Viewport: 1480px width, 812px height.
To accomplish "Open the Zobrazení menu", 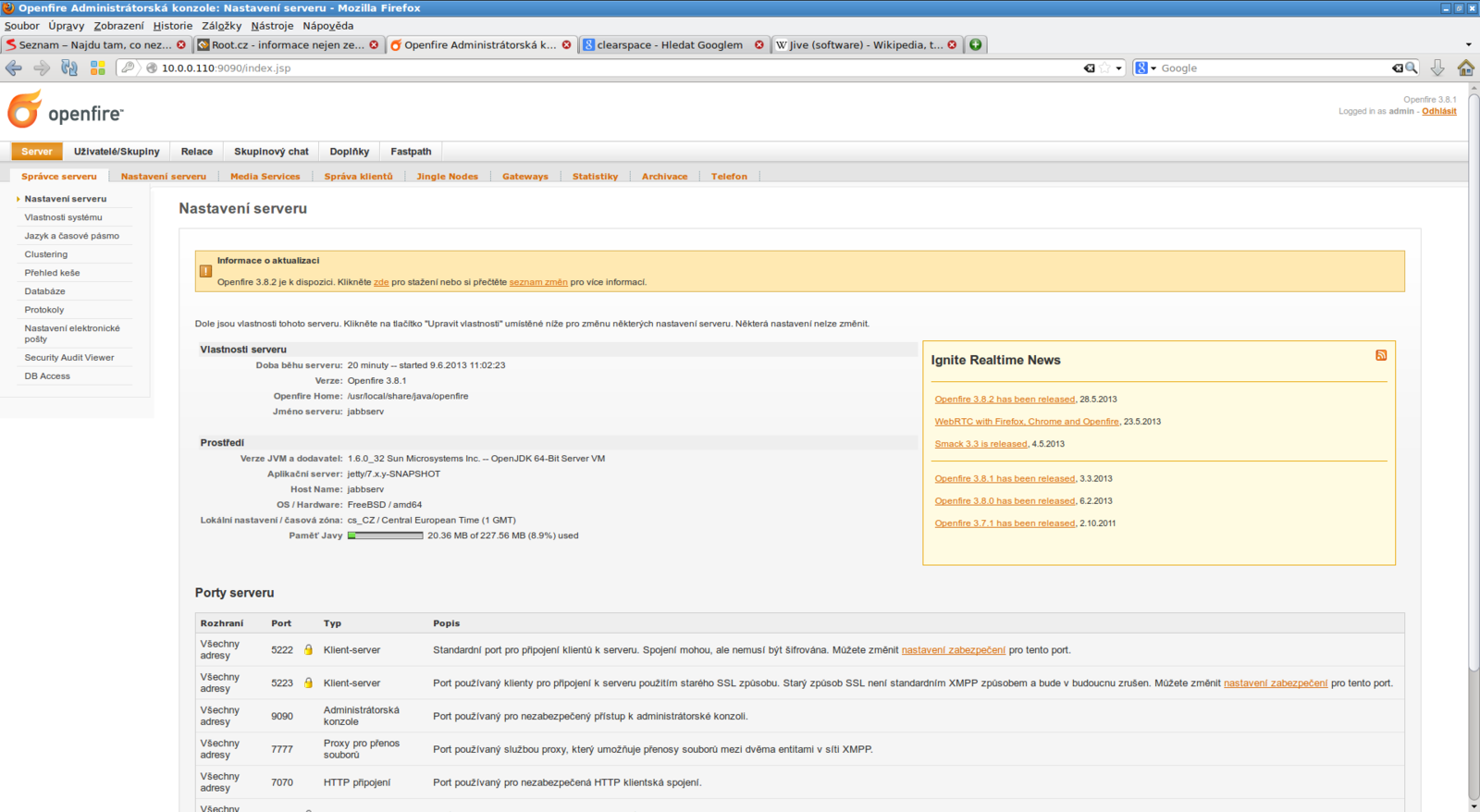I will tap(118, 26).
